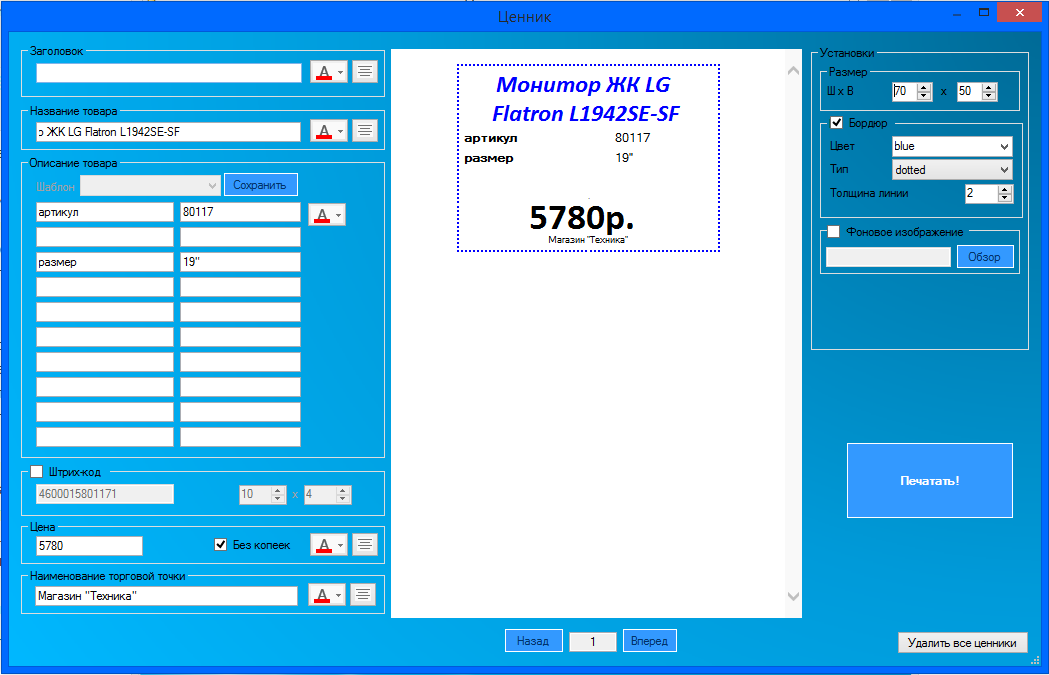Minimize the Ценник window

pyautogui.click(x=957, y=13)
